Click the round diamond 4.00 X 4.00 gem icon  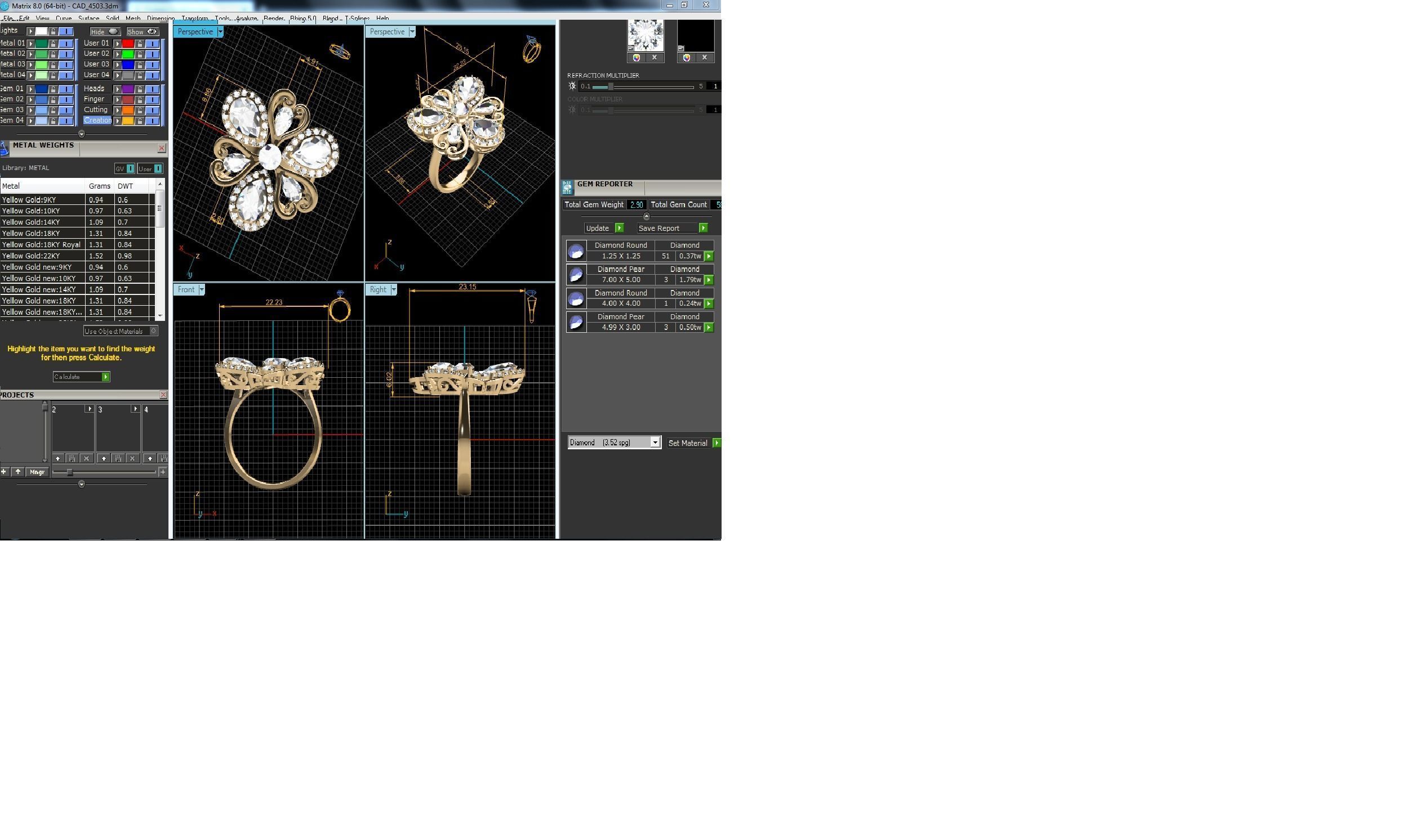pyautogui.click(x=576, y=298)
